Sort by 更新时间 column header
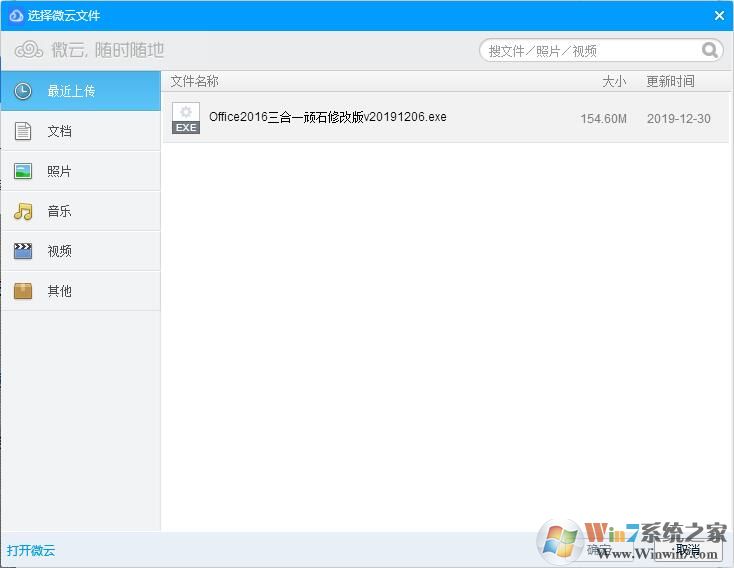 click(x=670, y=81)
